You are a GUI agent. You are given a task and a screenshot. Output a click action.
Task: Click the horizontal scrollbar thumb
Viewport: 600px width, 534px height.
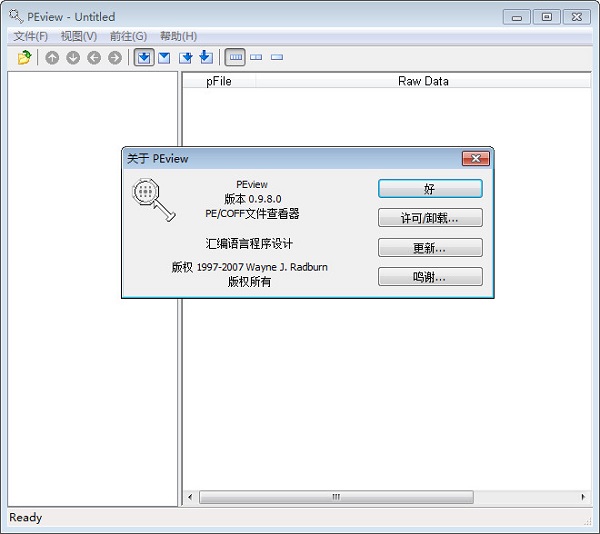click(x=336, y=497)
